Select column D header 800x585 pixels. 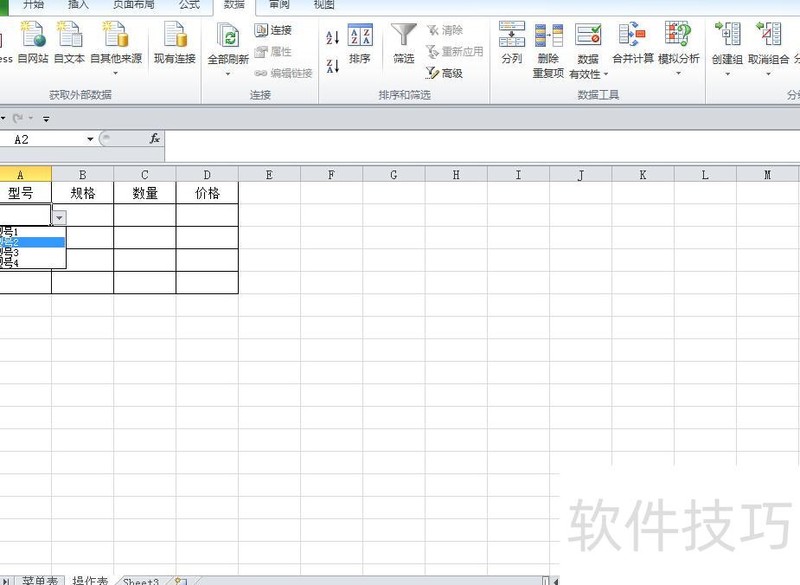(207, 174)
